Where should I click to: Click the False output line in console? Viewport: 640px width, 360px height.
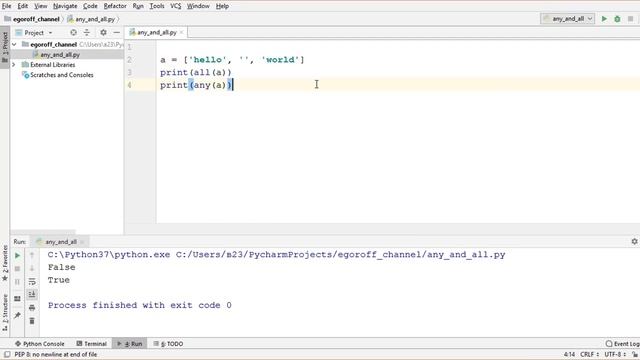[x=61, y=267]
